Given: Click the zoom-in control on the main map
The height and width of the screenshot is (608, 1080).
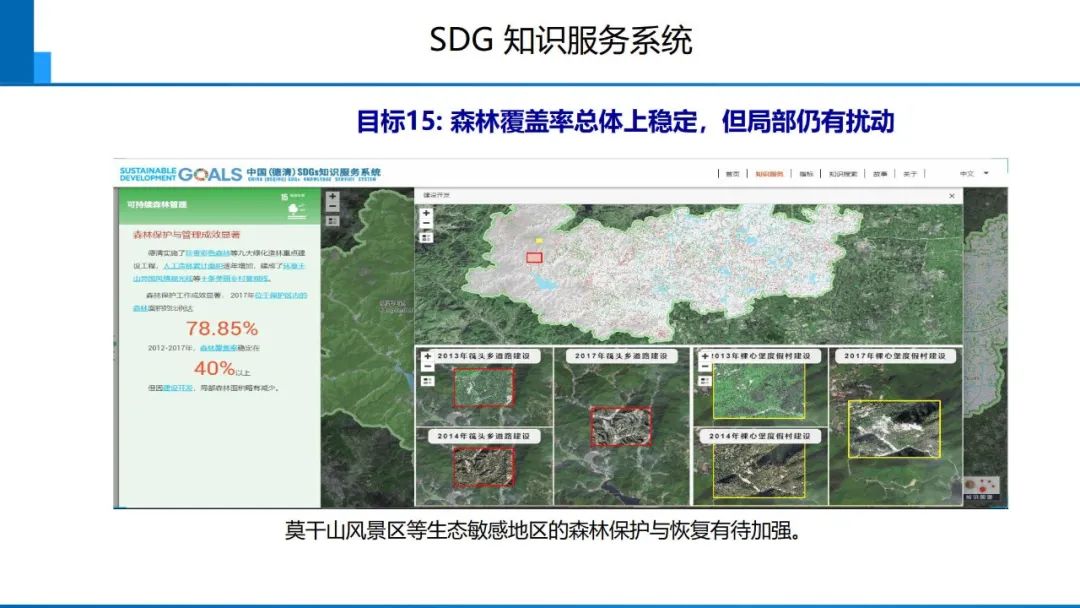Looking at the screenshot, I should [x=333, y=196].
